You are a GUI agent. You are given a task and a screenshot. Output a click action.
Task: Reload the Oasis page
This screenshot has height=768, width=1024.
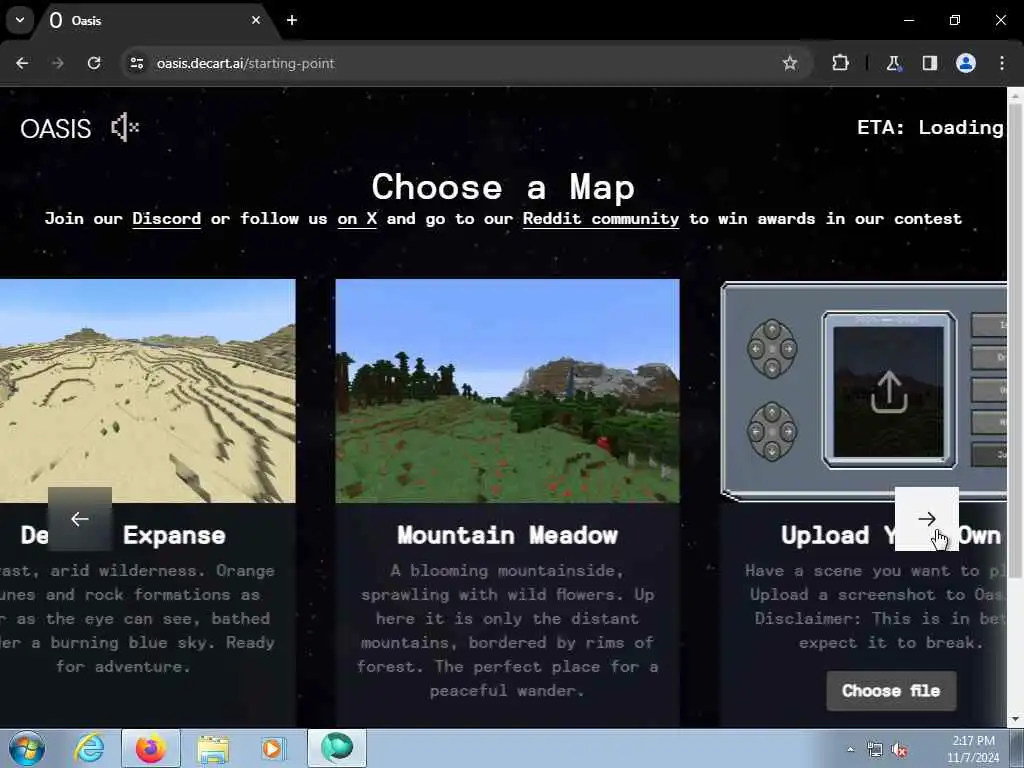click(94, 63)
